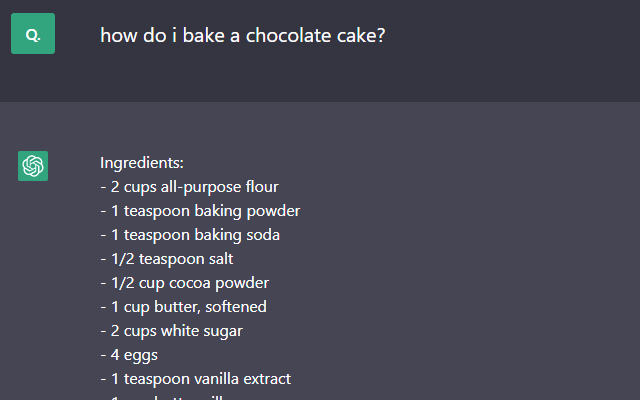Click the "Ingredients:" heading
The height and width of the screenshot is (400, 640).
tap(142, 163)
